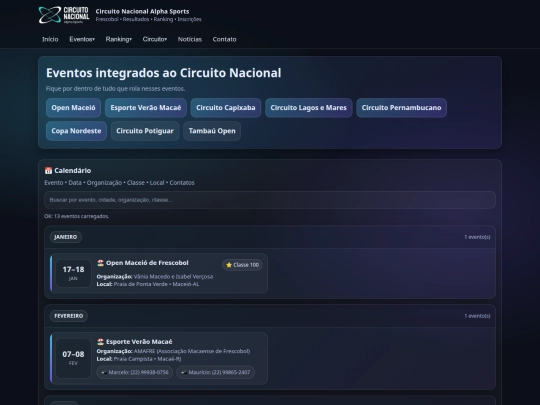Screen dimensions: 540x405
Task: Click the FEVEREIRO month label
Action: 69,316
